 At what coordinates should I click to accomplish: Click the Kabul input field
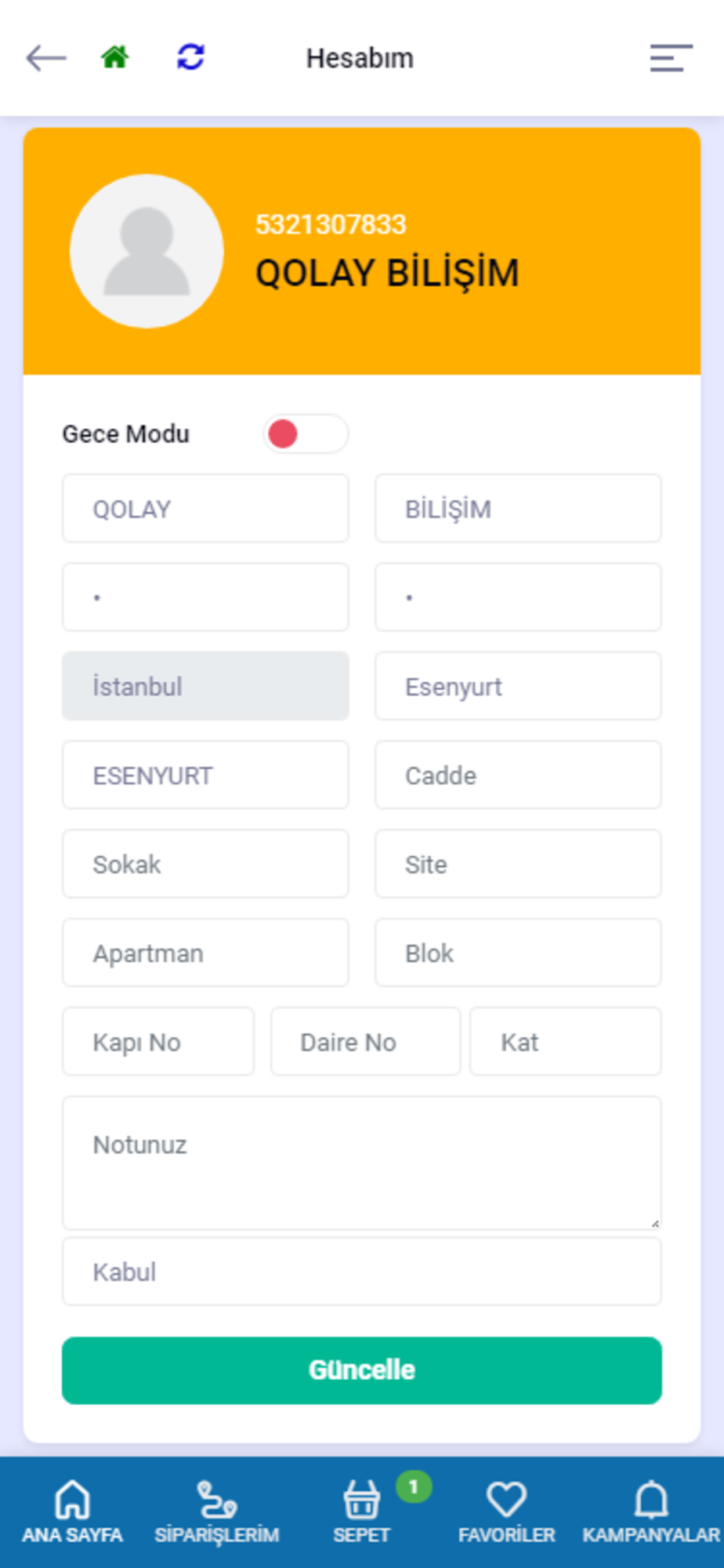362,1272
